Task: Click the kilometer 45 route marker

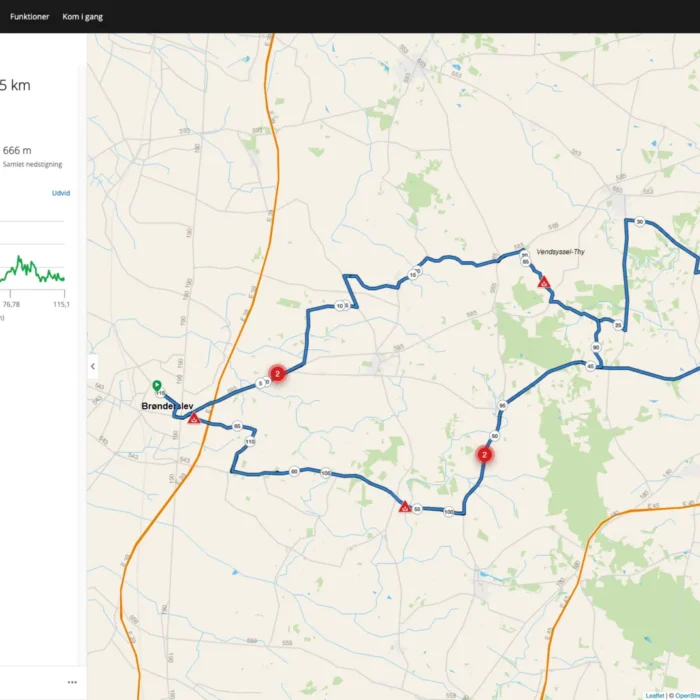Action: pos(591,366)
